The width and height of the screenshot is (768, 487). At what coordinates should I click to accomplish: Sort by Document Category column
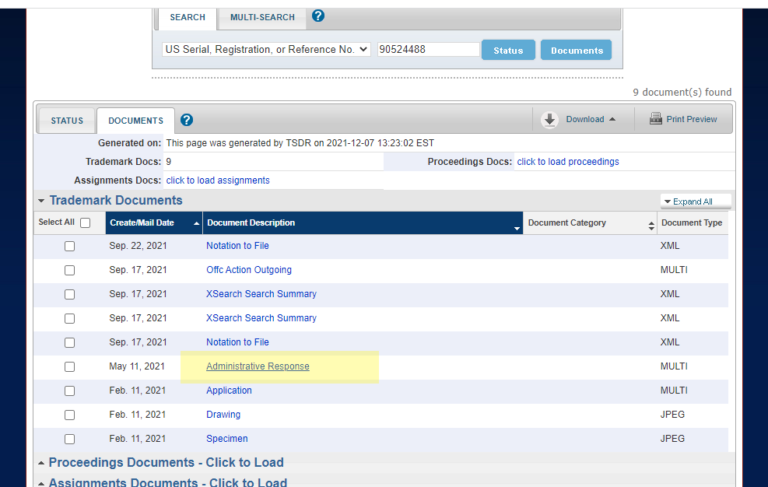(590, 223)
